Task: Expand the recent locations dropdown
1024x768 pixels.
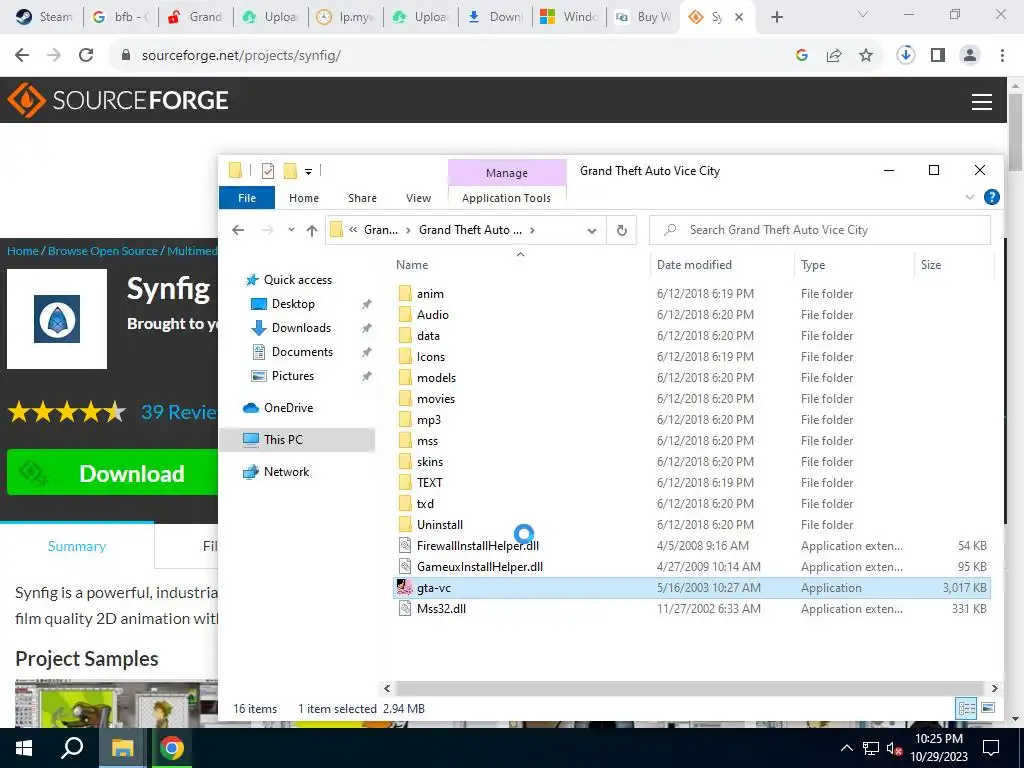Action: [291, 230]
